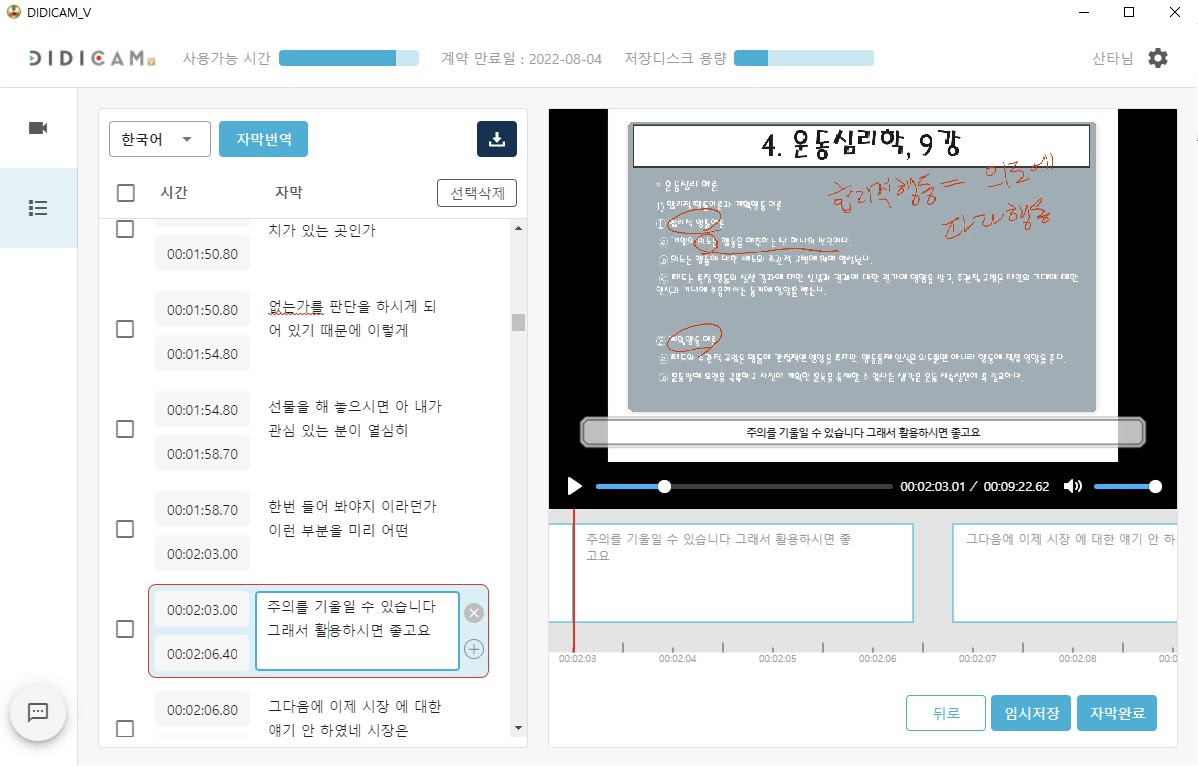This screenshot has width=1198, height=766.
Task: Click the video time 00:02:03.01 display
Action: pos(932,486)
